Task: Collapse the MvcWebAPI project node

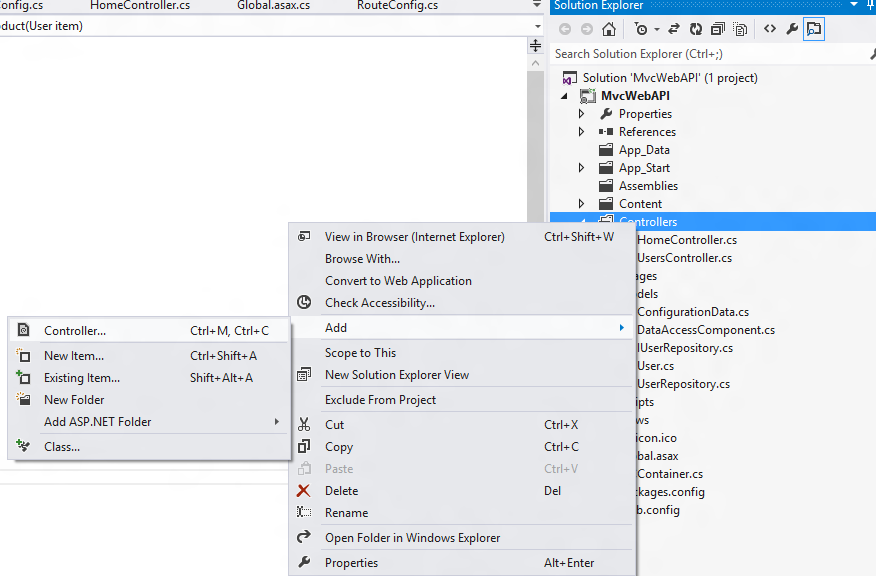Action: [x=565, y=96]
